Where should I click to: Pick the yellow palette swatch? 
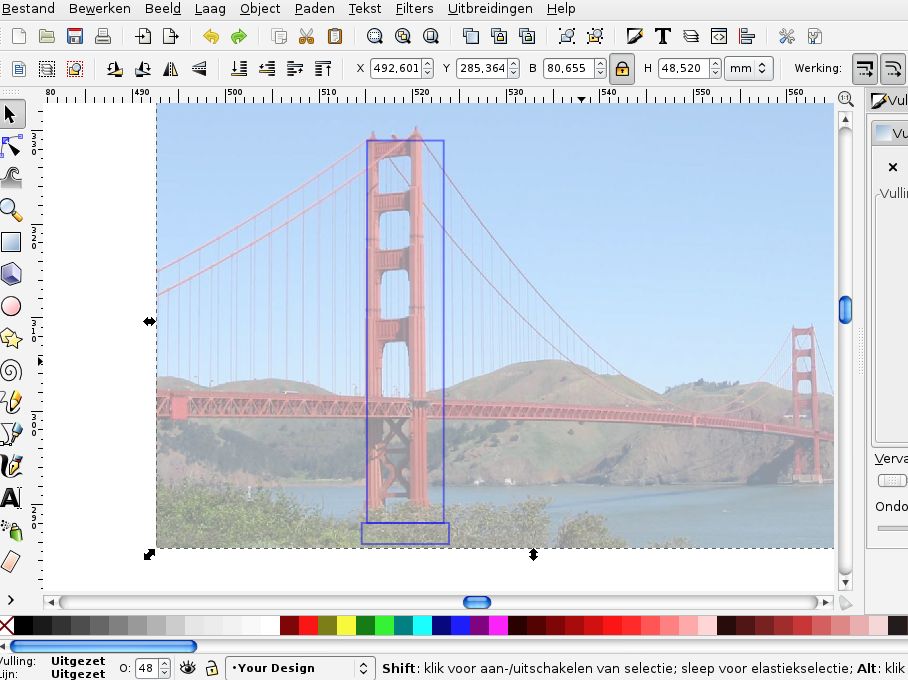pos(346,626)
